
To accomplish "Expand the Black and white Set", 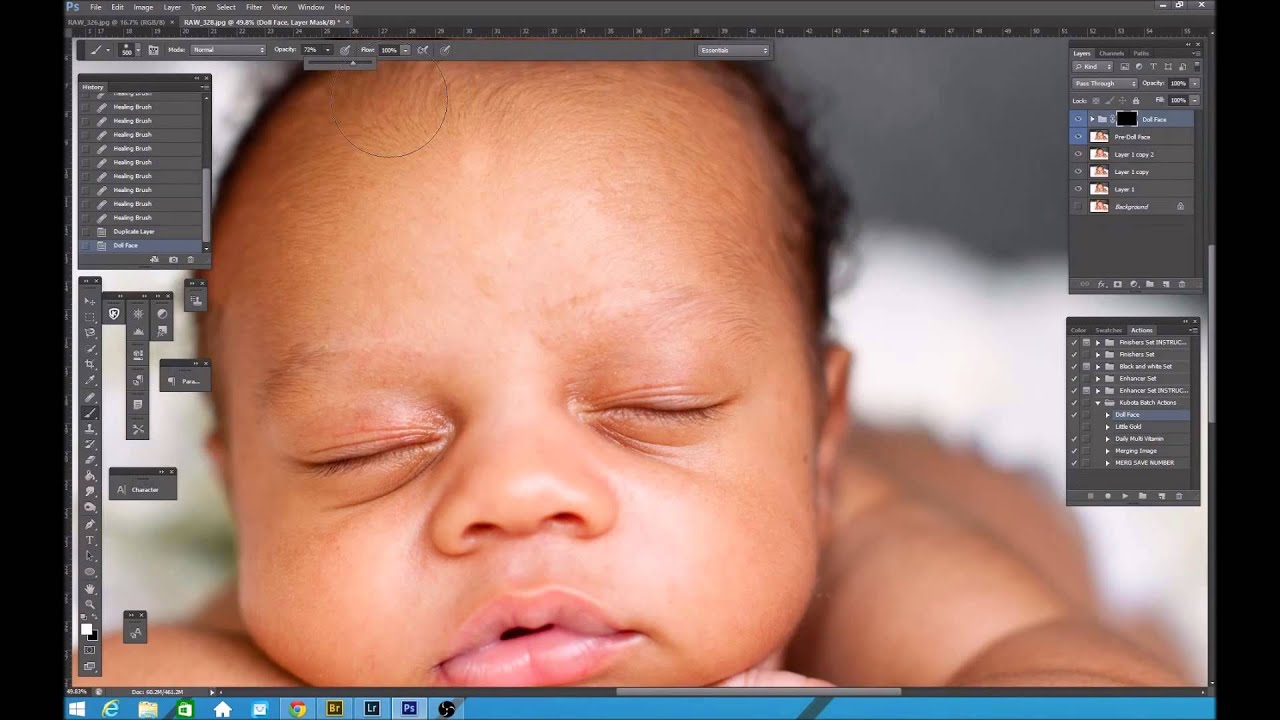I will coord(1098,366).
